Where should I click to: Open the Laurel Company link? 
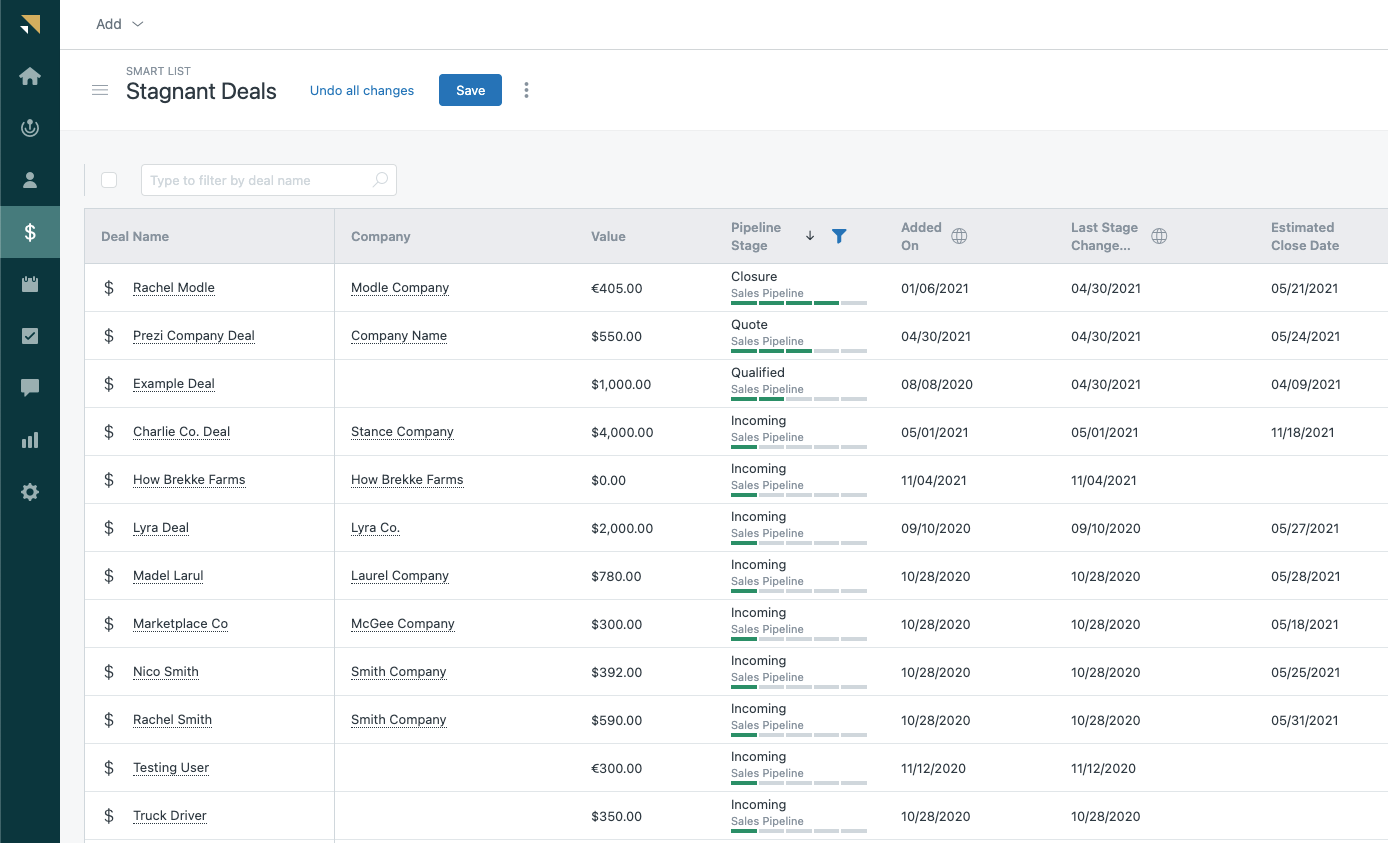(x=400, y=576)
